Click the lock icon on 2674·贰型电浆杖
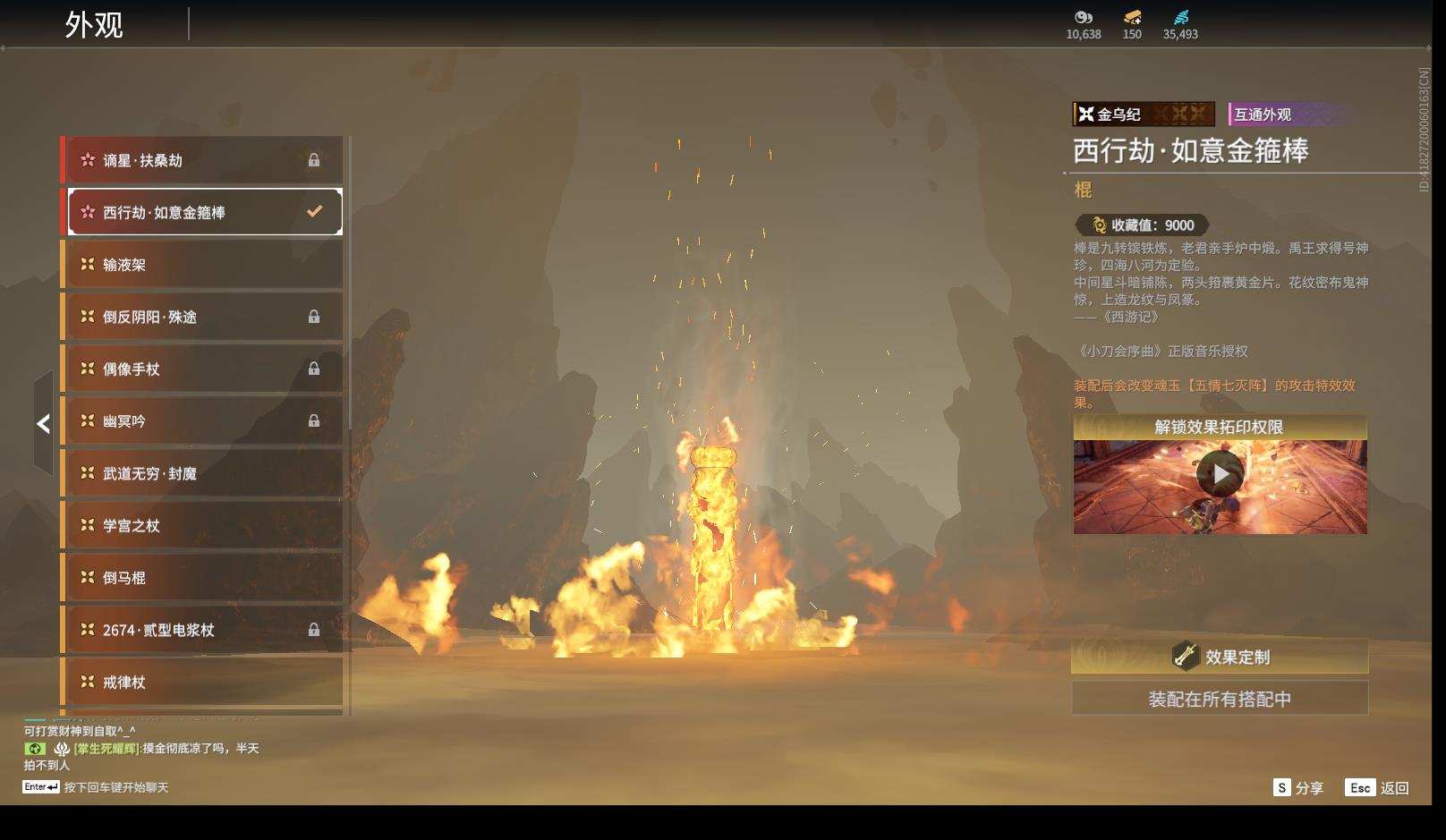The height and width of the screenshot is (840, 1446). [314, 630]
